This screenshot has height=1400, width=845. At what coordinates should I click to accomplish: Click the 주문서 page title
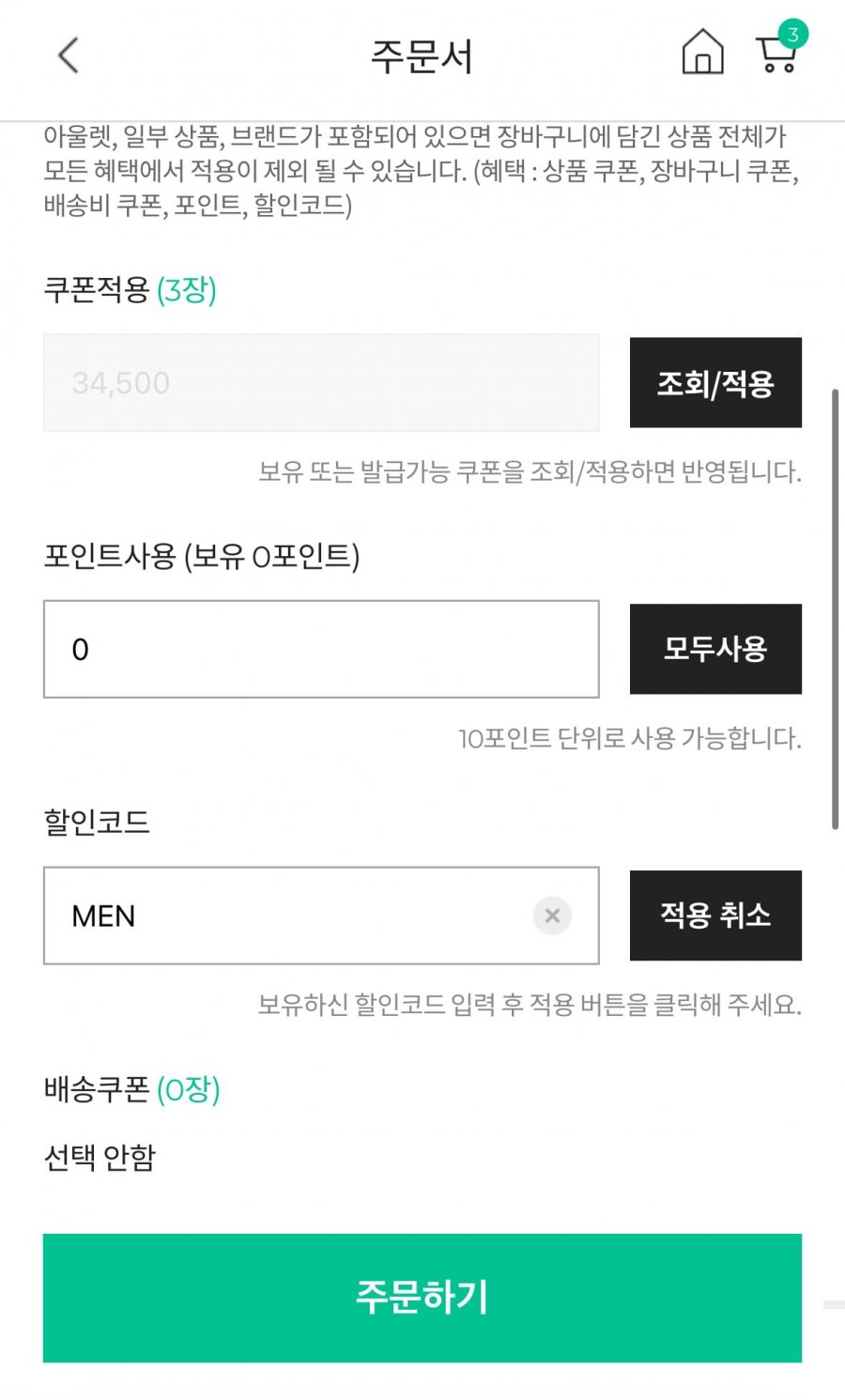pyautogui.click(x=422, y=56)
